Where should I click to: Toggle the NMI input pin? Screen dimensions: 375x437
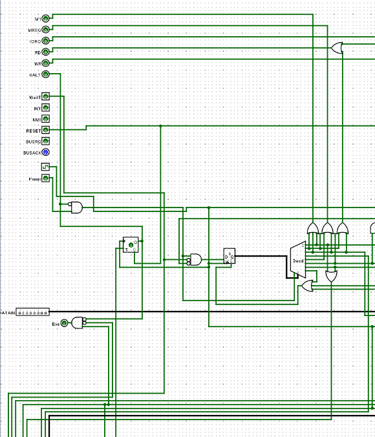46,119
